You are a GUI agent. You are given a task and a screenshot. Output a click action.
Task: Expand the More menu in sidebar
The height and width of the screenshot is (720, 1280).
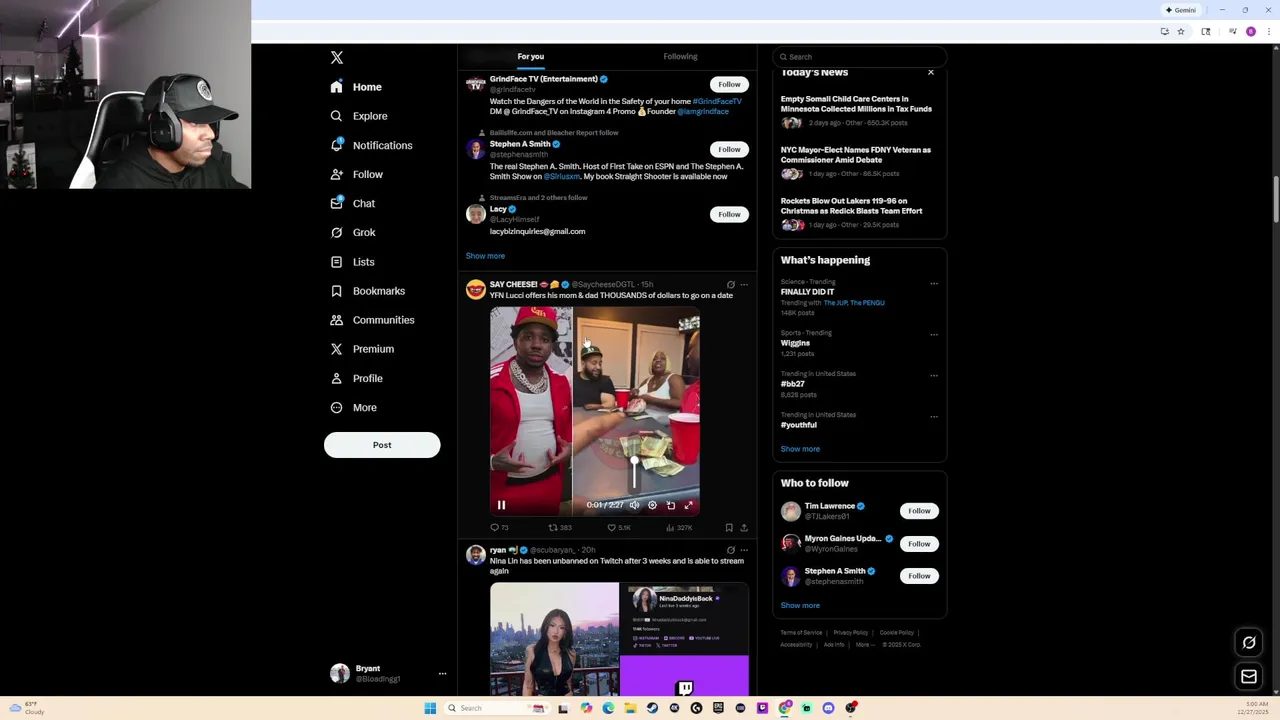coord(354,407)
